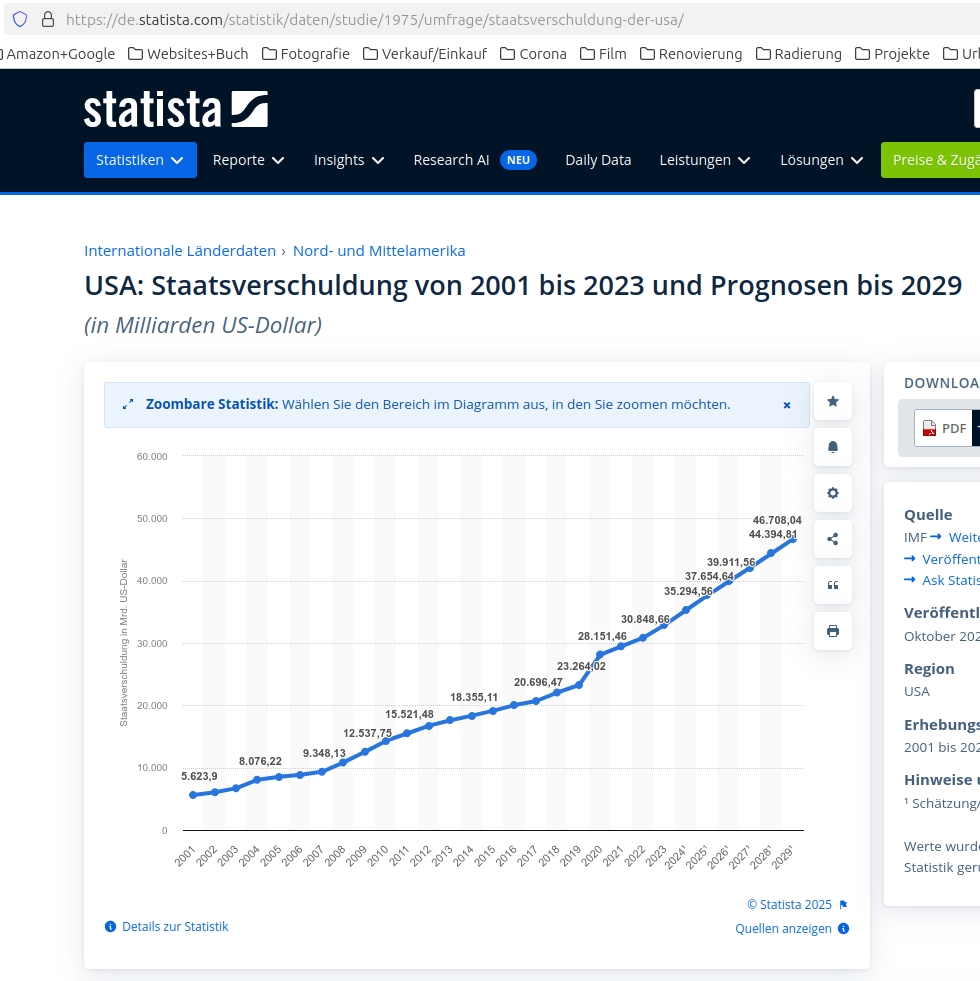Click Details zur Statistik link

click(x=174, y=927)
